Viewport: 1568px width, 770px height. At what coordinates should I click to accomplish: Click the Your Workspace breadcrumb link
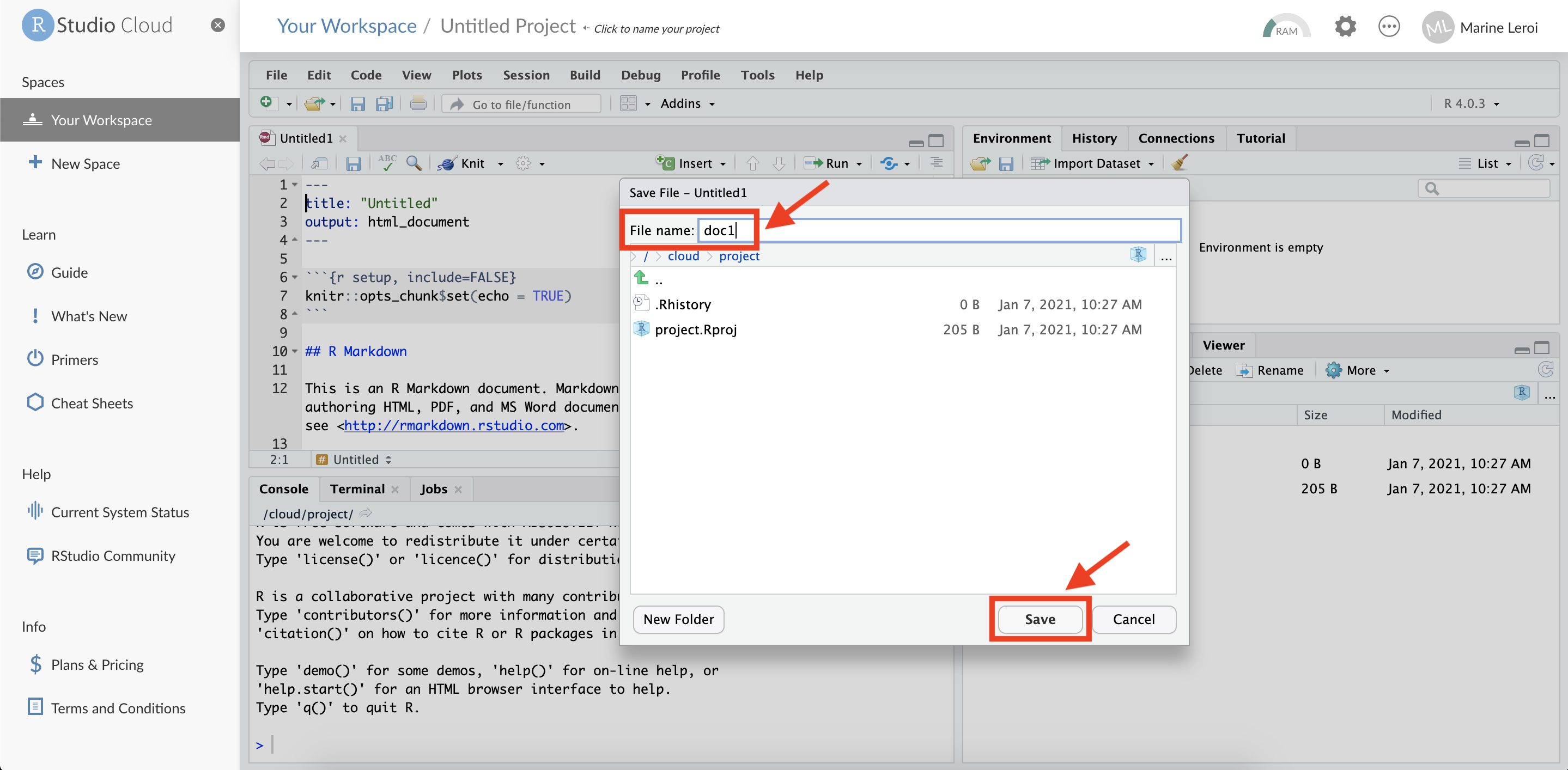347,26
